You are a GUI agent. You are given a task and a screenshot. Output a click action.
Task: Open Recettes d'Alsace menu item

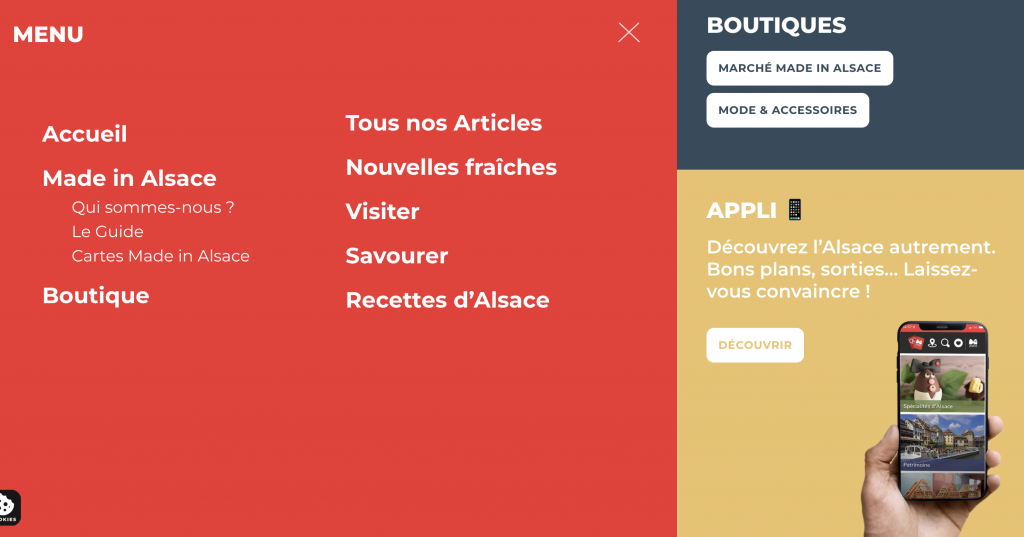447,300
